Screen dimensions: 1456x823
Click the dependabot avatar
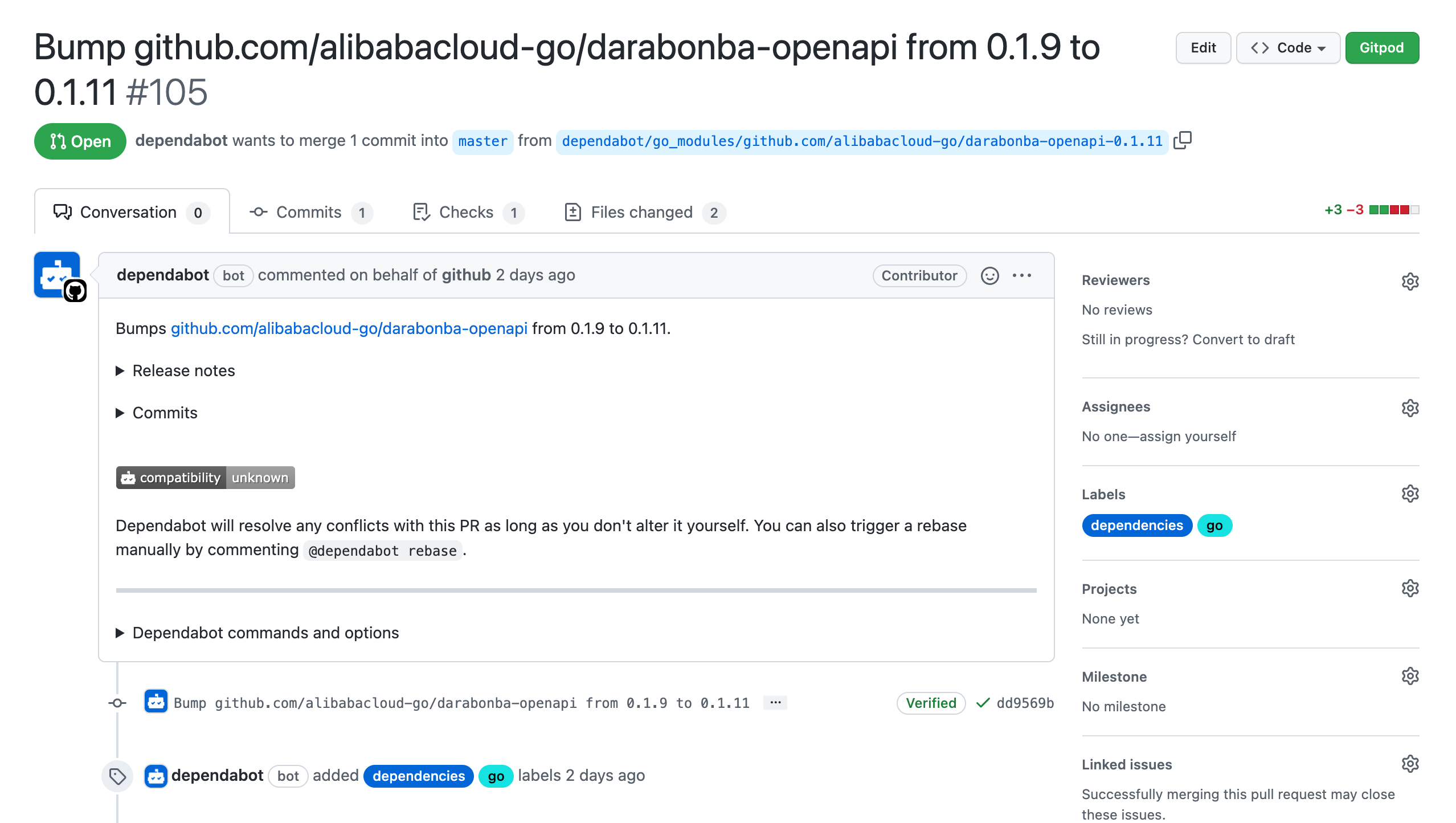coord(57,274)
